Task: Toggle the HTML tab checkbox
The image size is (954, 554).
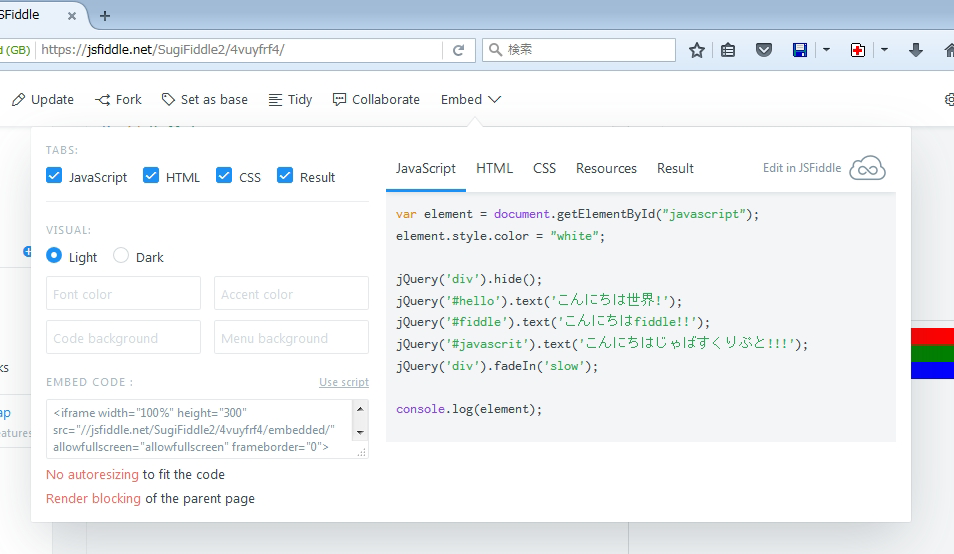Action: [x=151, y=176]
